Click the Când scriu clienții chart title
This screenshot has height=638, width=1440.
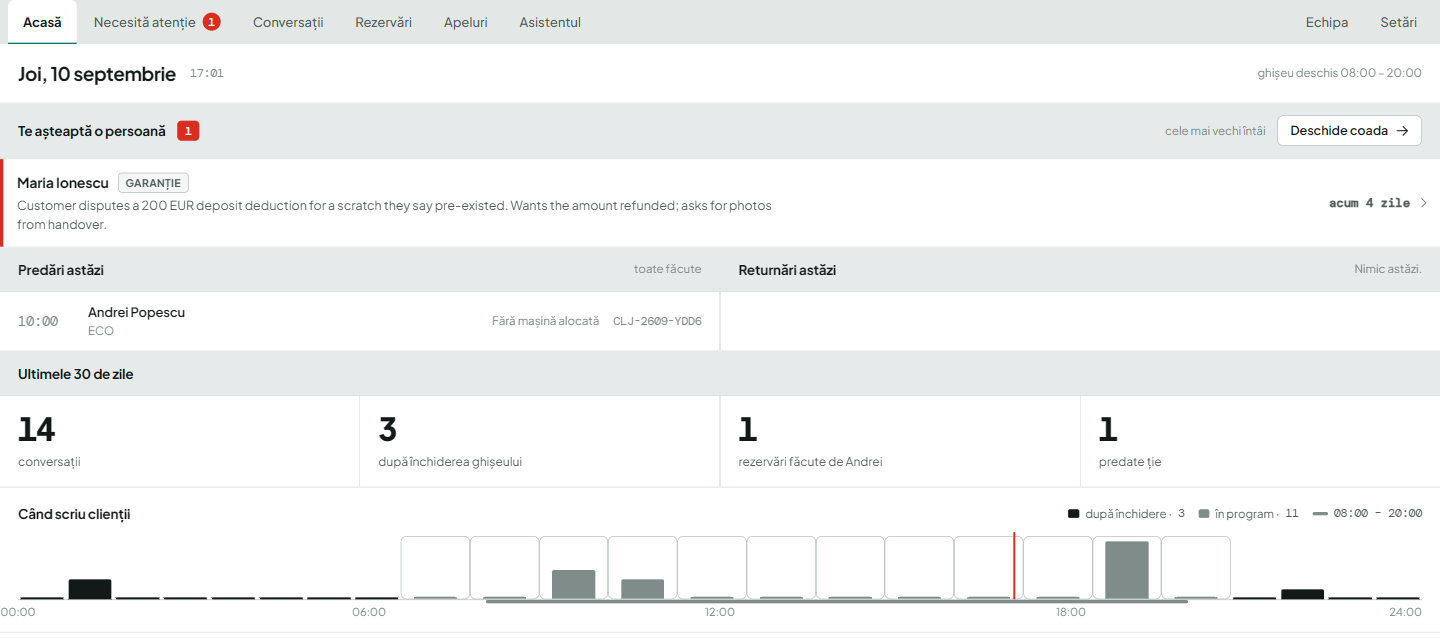click(74, 514)
